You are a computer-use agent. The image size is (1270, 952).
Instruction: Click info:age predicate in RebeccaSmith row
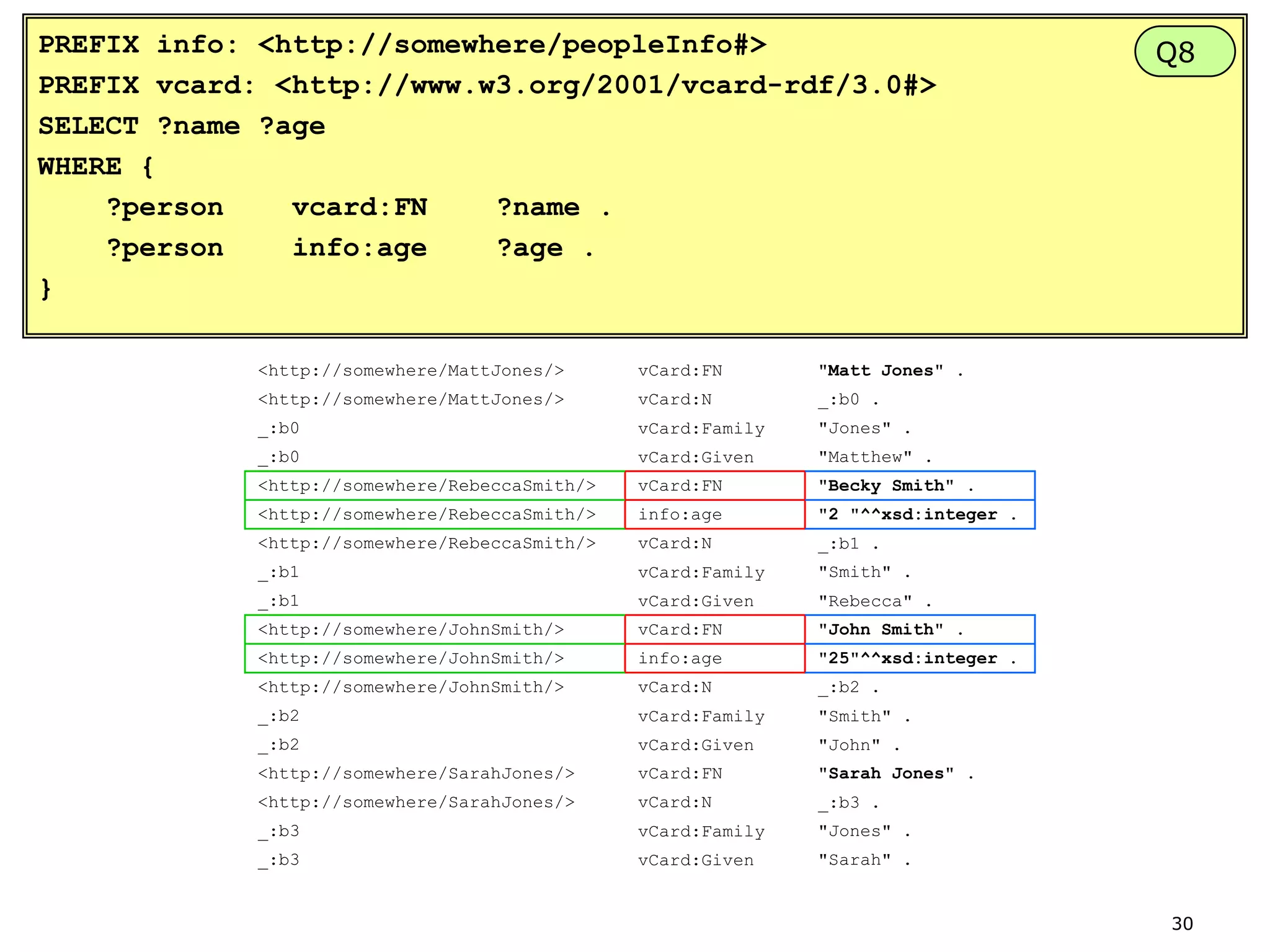[680, 515]
